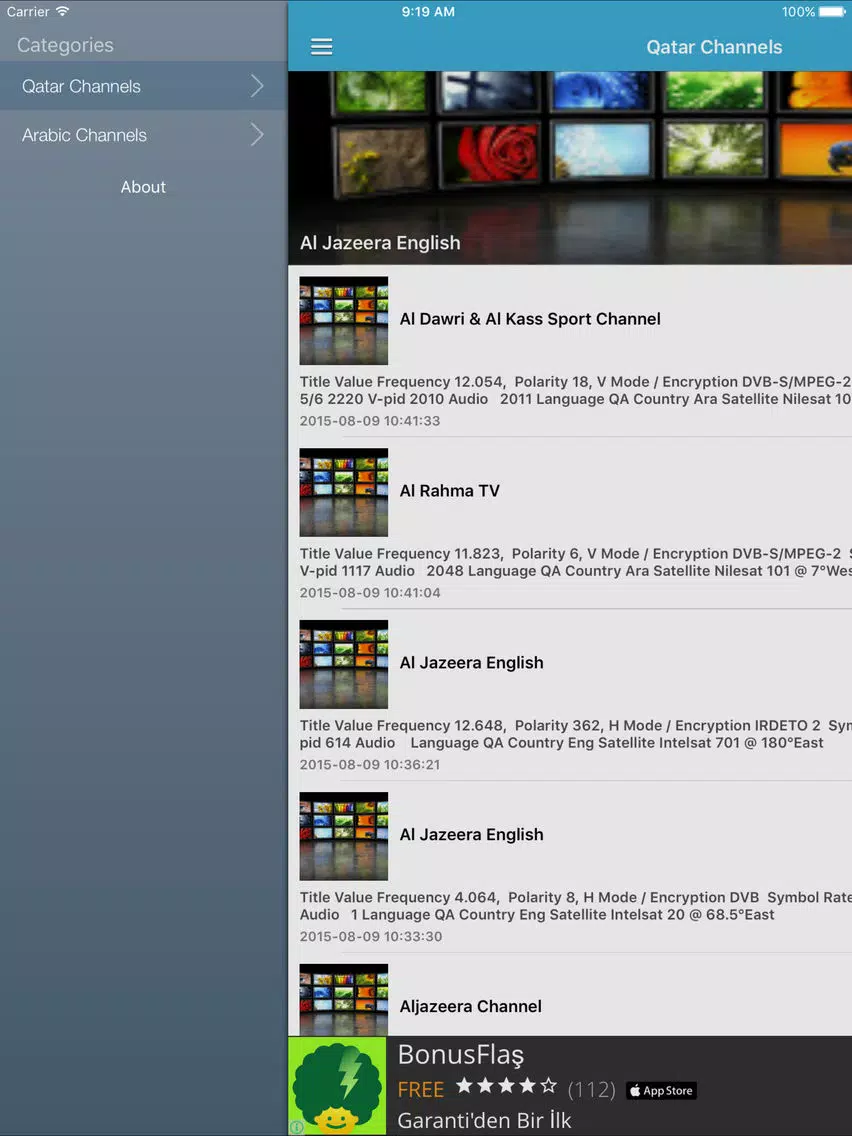
Task: Click the Categories heading
Action: (x=65, y=45)
